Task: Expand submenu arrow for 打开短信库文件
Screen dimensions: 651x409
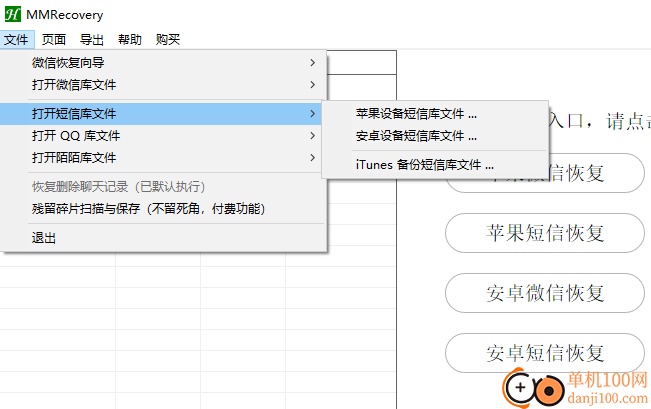Action: [x=313, y=114]
